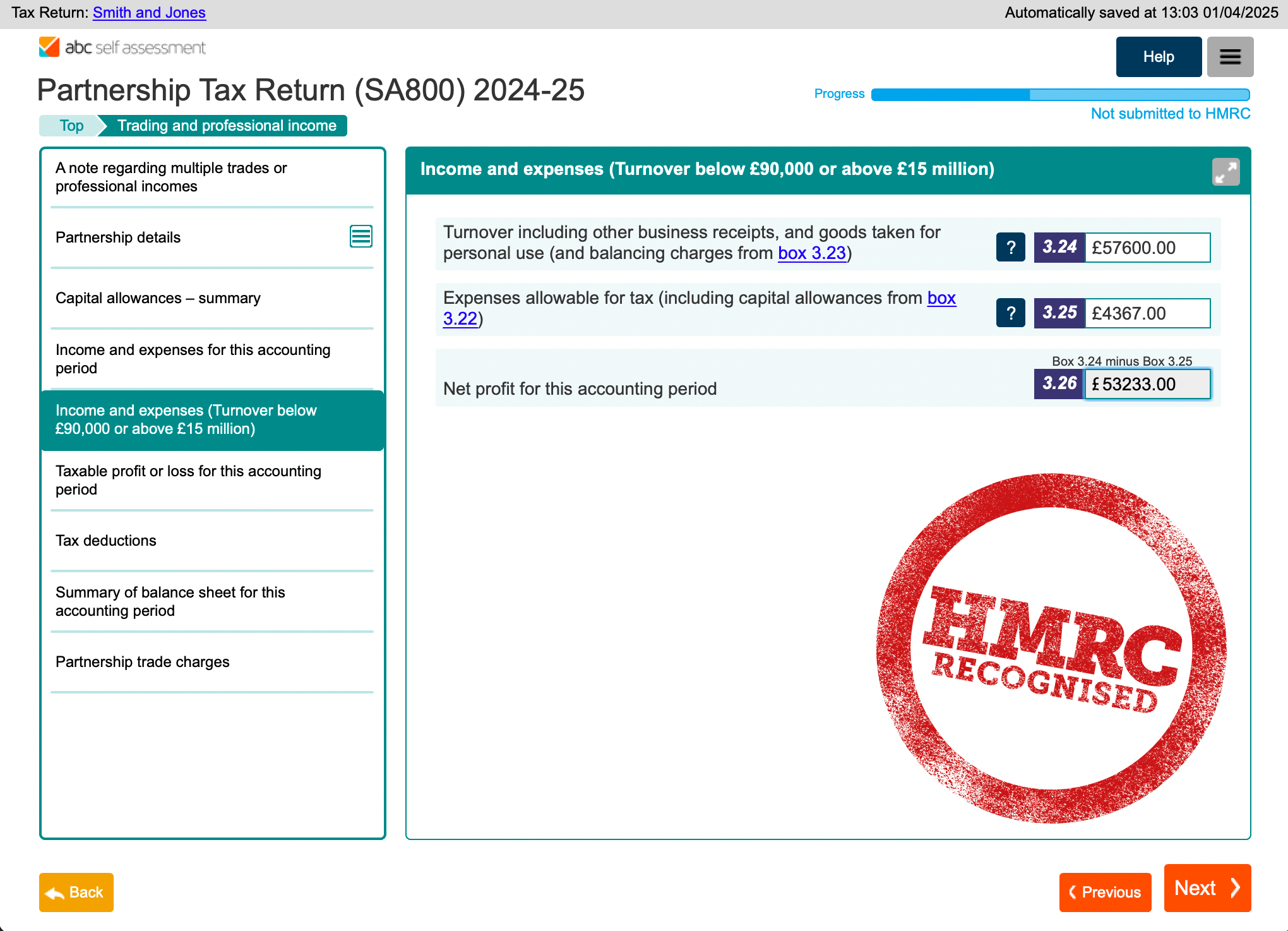Click 'Box 3.24 minus Box 3.25' note
This screenshot has width=1288, height=931.
click(1122, 361)
